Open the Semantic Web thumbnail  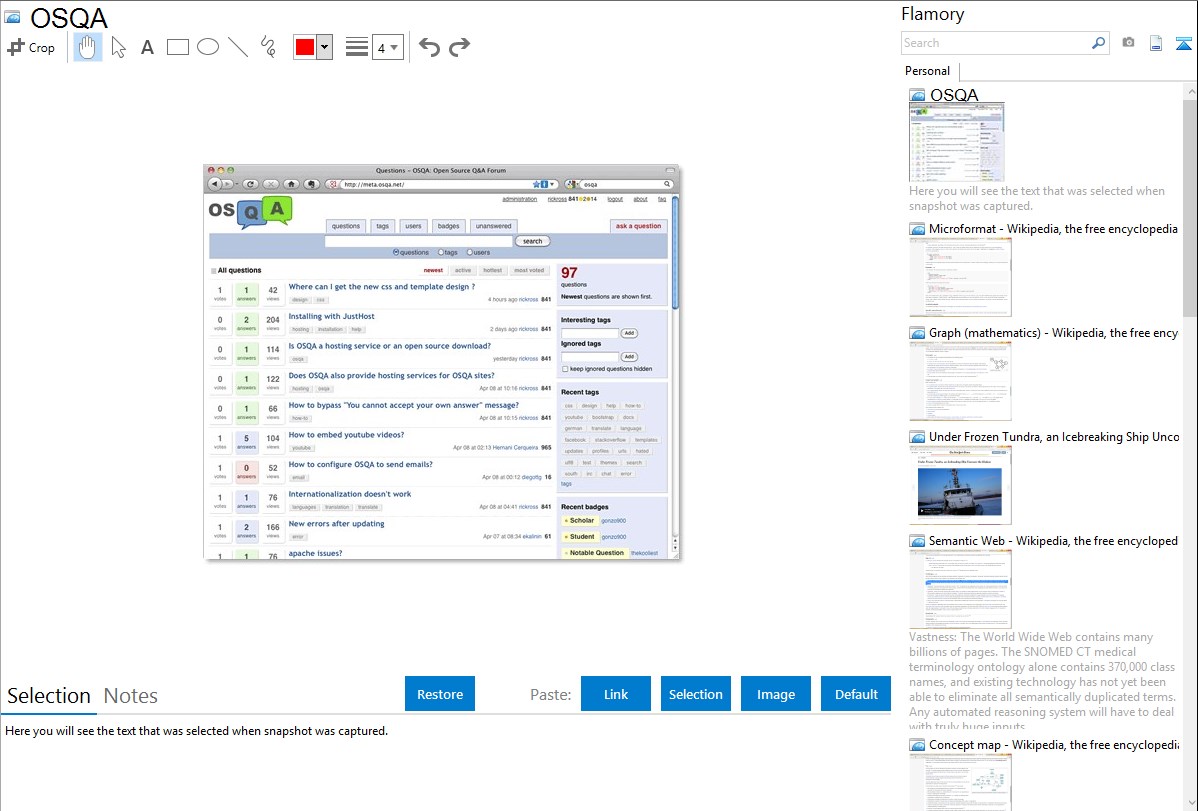click(x=960, y=589)
